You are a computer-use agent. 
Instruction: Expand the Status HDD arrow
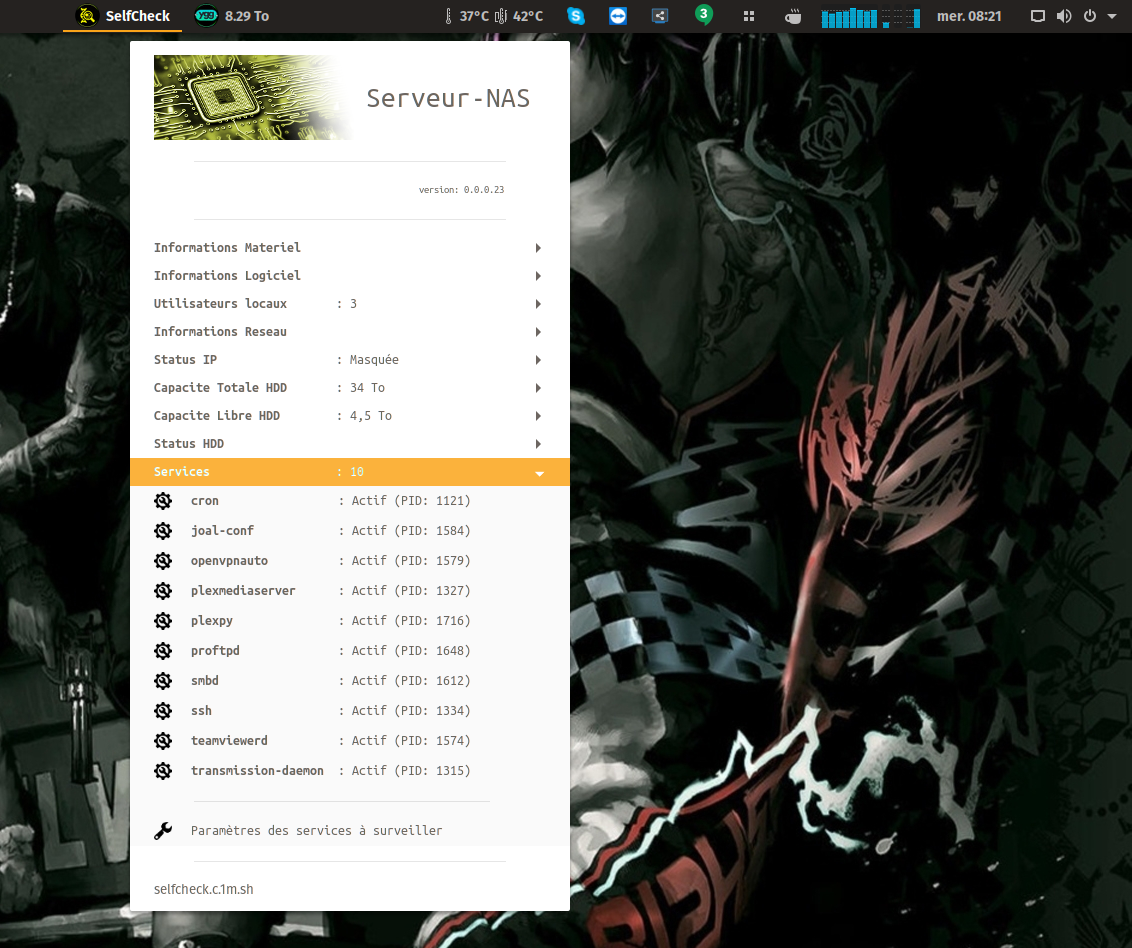coord(538,444)
